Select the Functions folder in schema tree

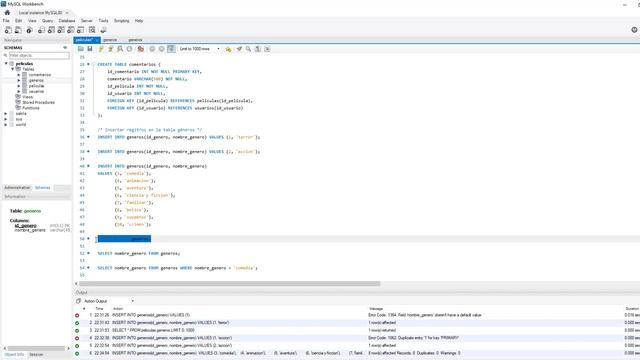(x=31, y=108)
